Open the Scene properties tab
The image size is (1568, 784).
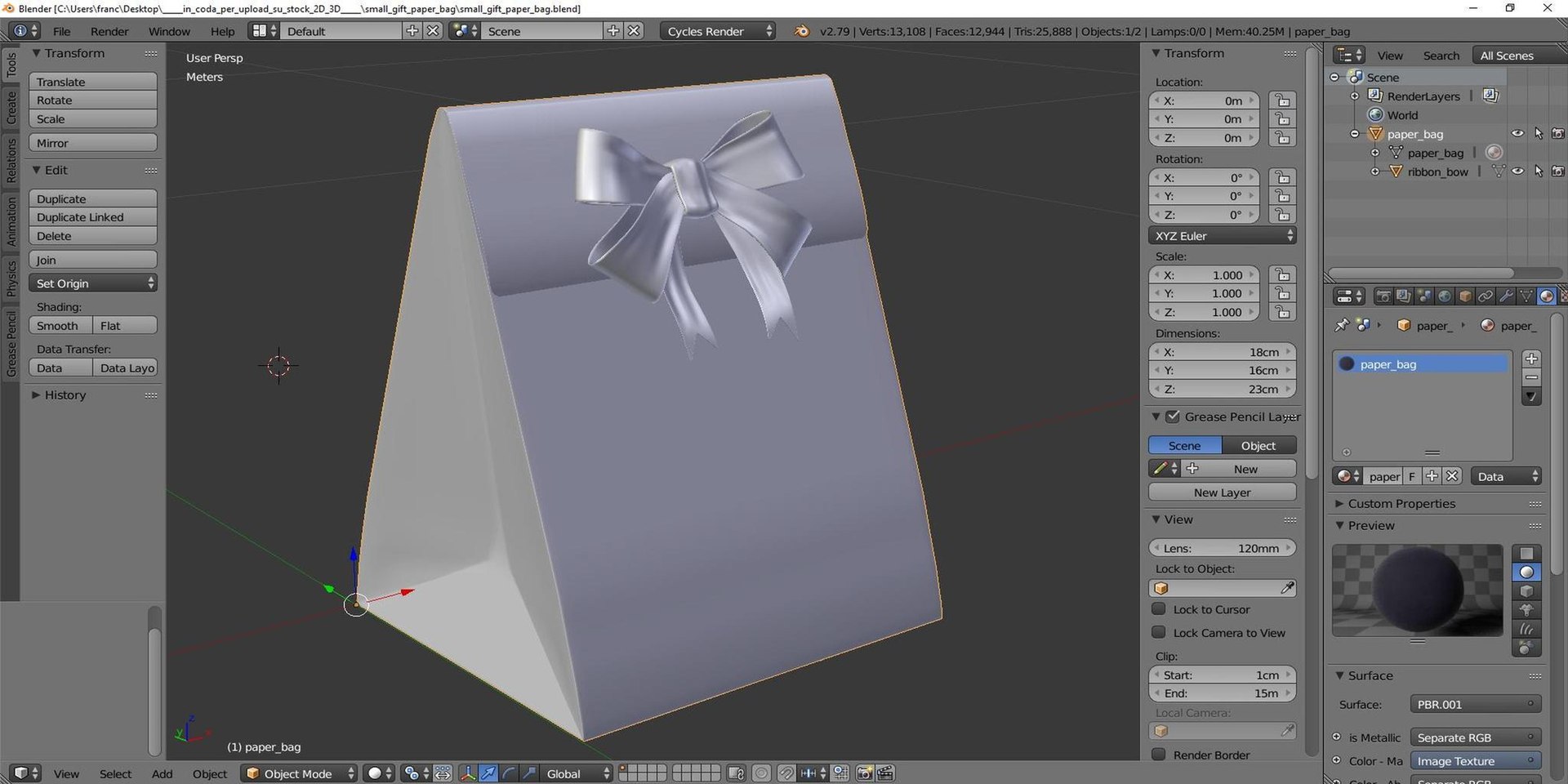pyautogui.click(x=1423, y=296)
